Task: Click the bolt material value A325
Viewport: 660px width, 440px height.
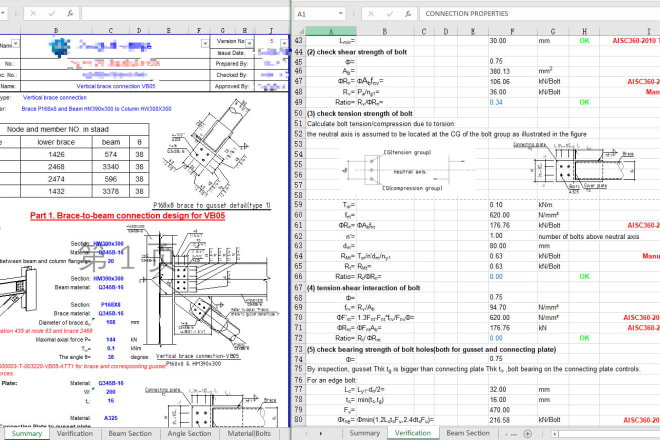Action: click(111, 418)
